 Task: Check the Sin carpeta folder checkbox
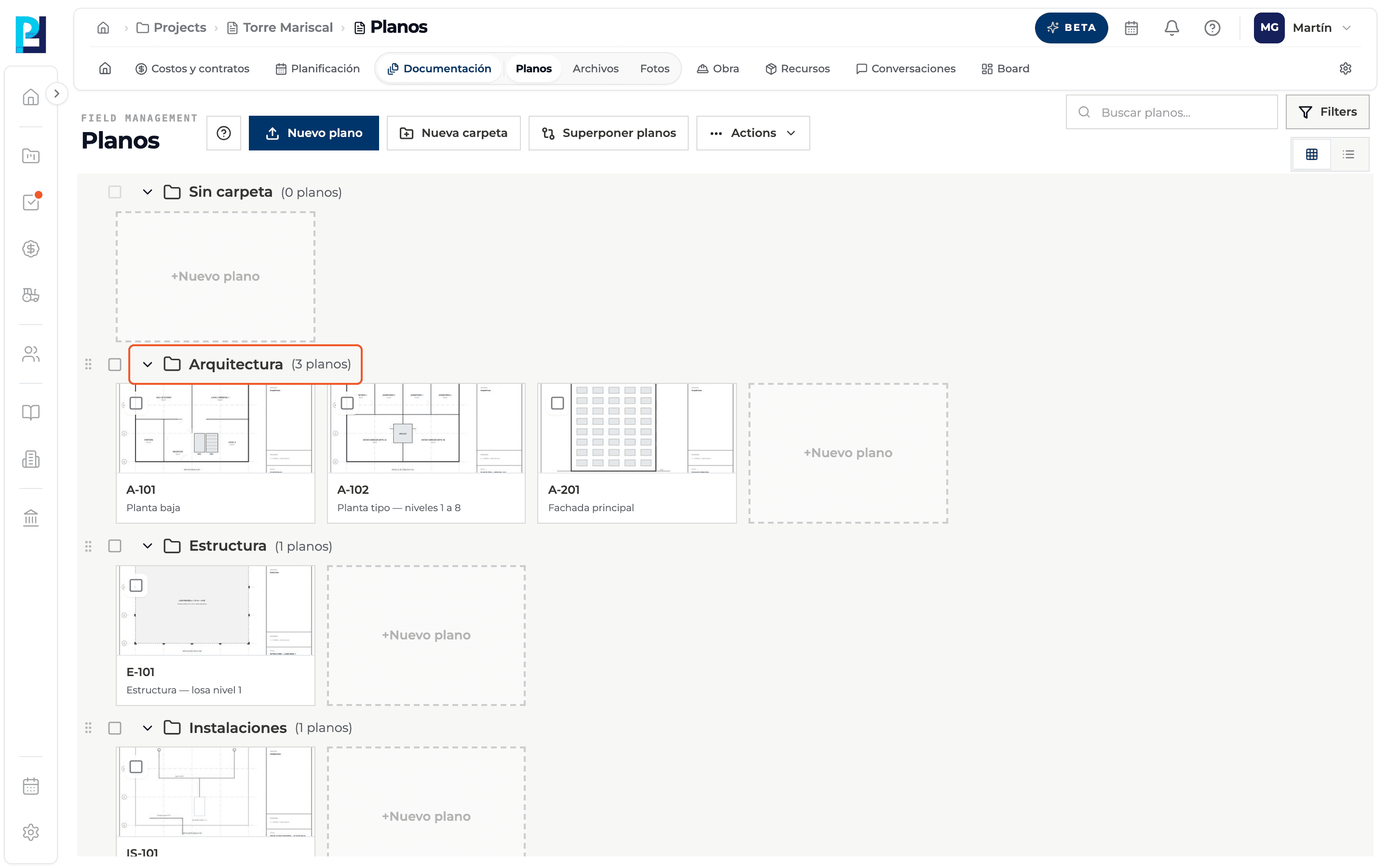tap(115, 192)
